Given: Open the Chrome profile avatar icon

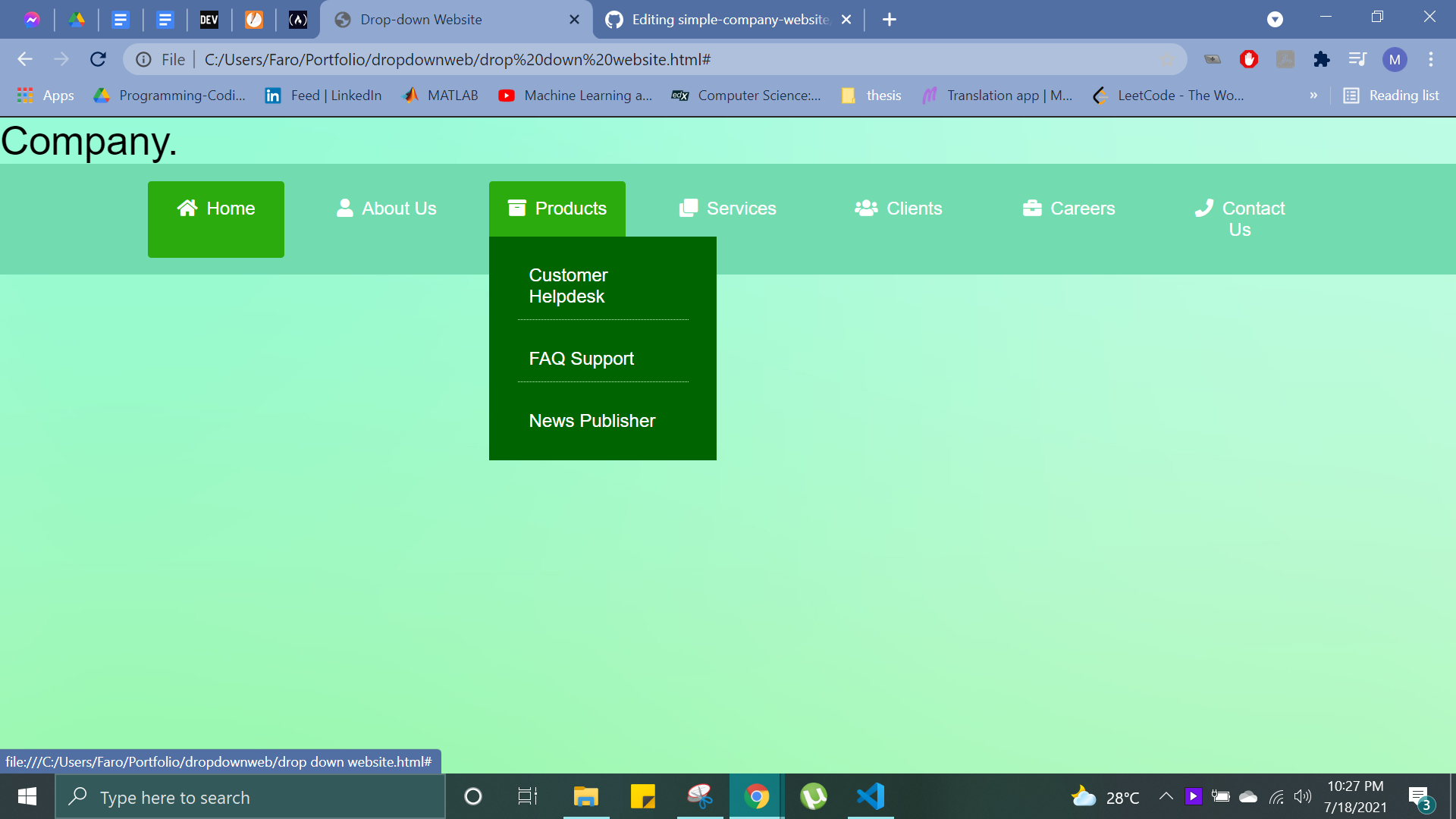Looking at the screenshot, I should coord(1395,59).
